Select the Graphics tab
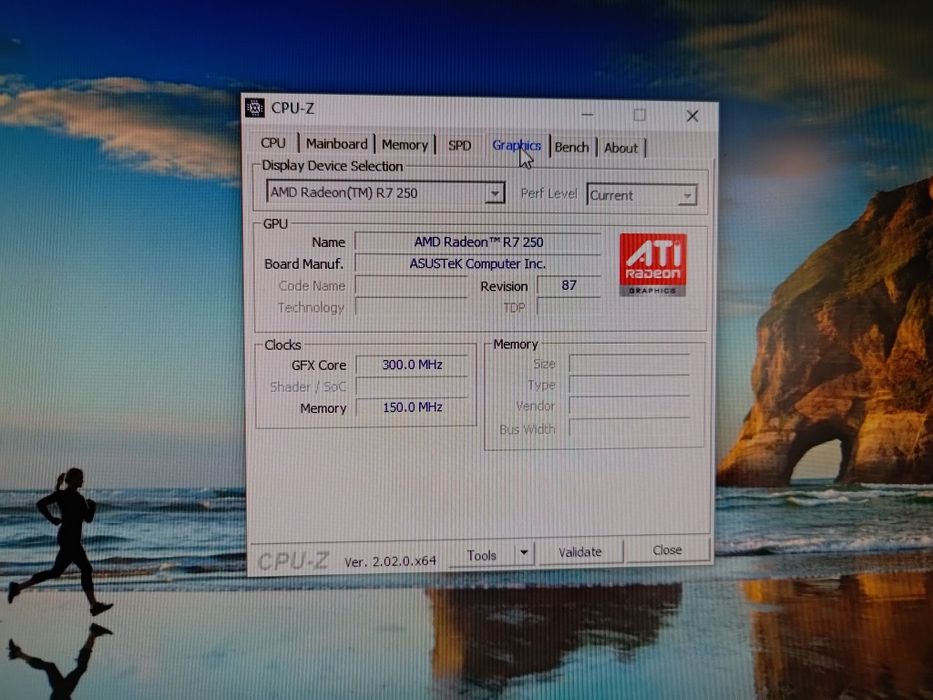Screen dimensions: 933x700 tap(516, 146)
